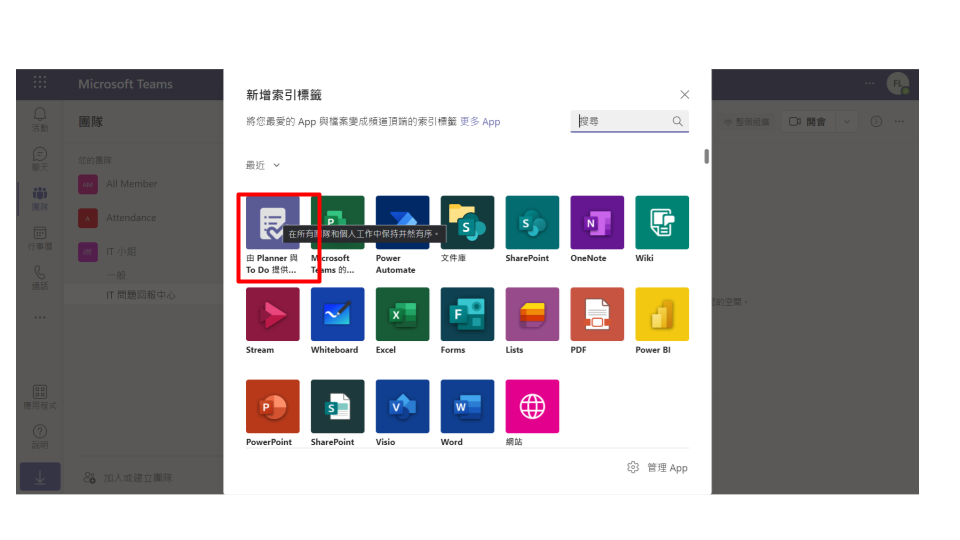Expand the 最近 sort dropdown
Viewport: 960px width, 540px height.
(263, 165)
